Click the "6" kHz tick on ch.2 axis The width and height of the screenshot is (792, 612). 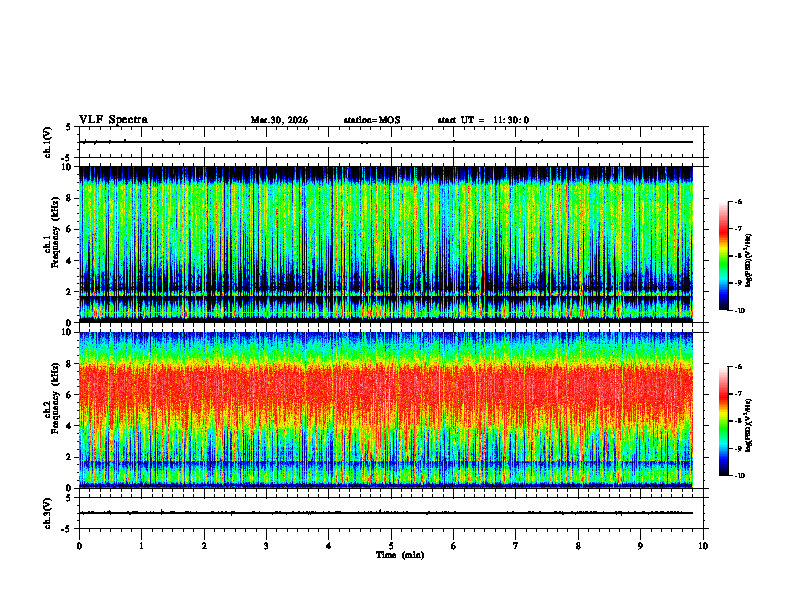coord(70,395)
